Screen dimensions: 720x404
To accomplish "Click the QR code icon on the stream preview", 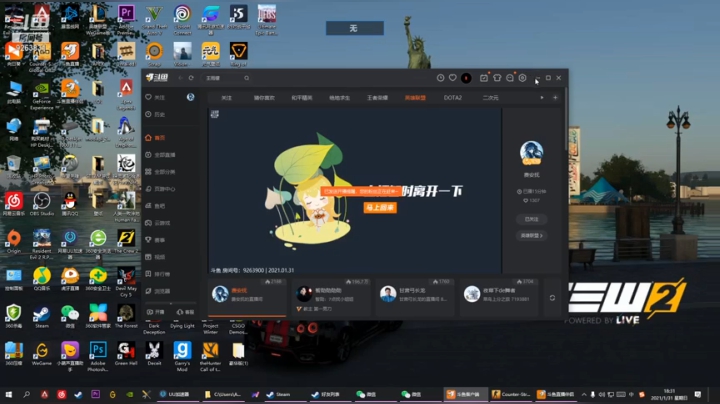I will (x=214, y=114).
